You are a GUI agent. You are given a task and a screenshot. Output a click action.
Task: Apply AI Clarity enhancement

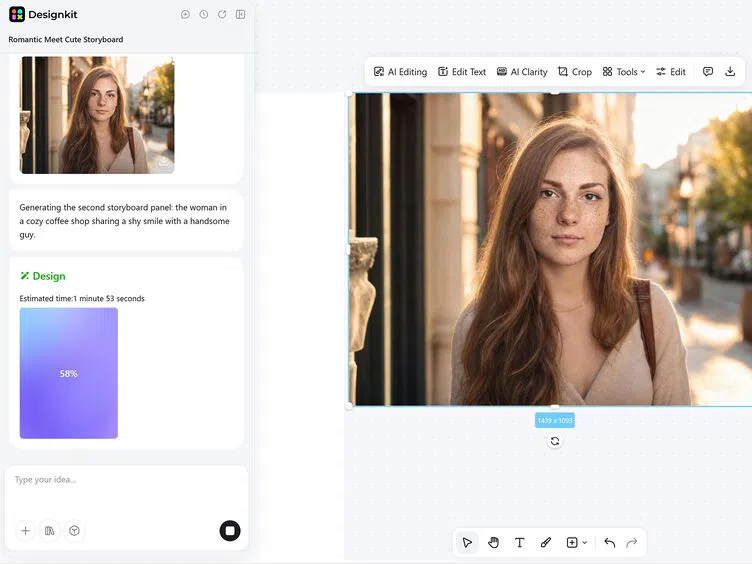(x=522, y=72)
